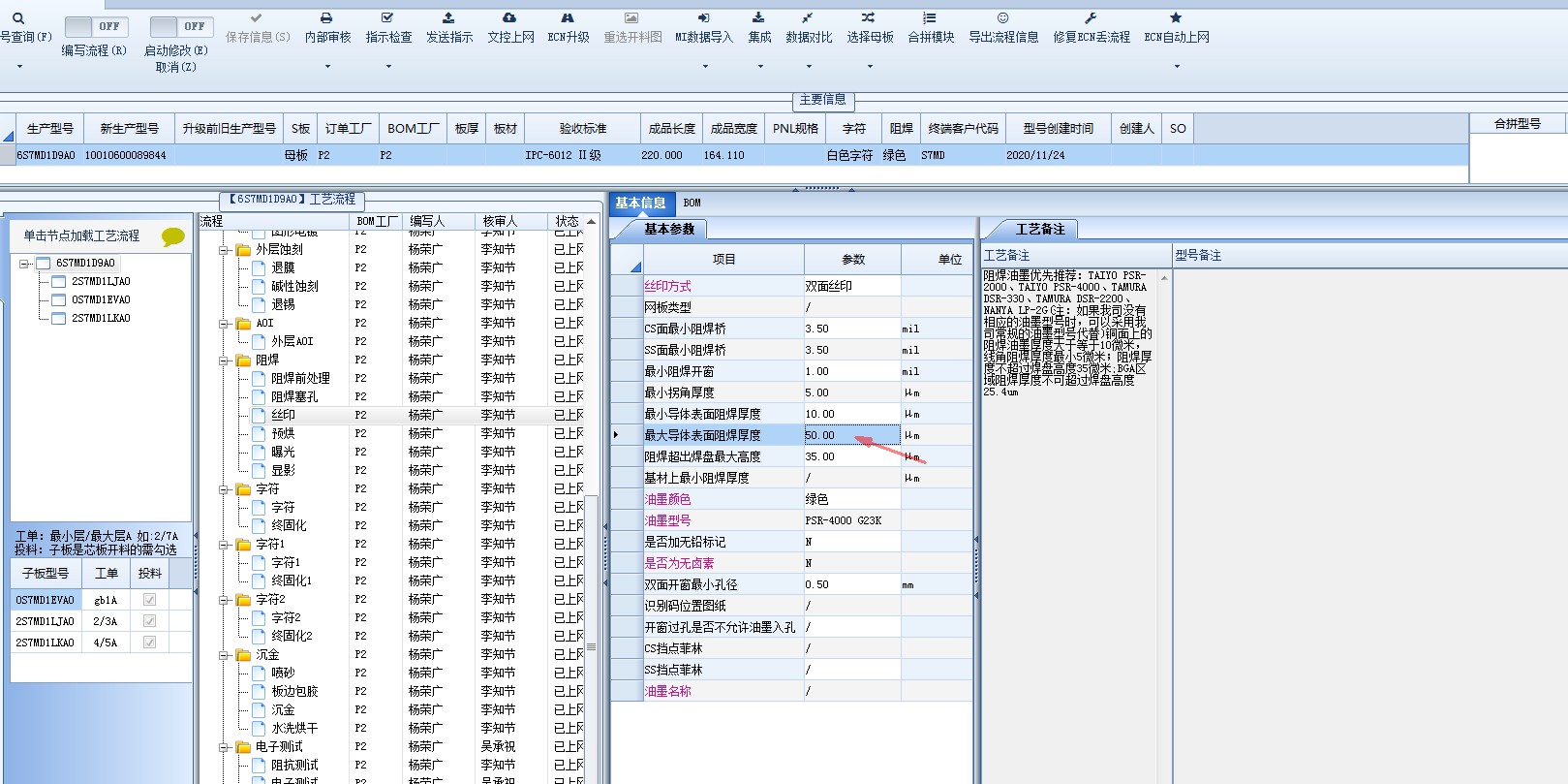Click the 保存信息 checkmark icon
Viewport: 1568px width, 784px height.
point(256,18)
